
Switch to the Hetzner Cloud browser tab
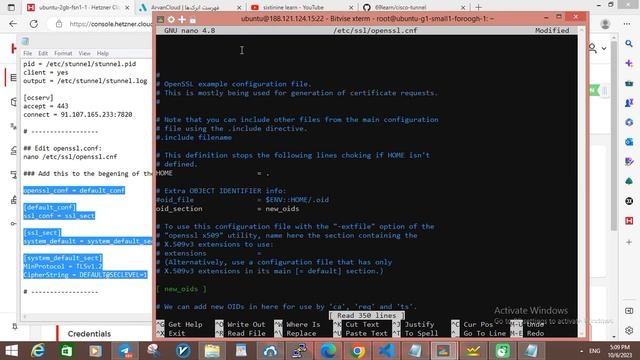(78, 7)
